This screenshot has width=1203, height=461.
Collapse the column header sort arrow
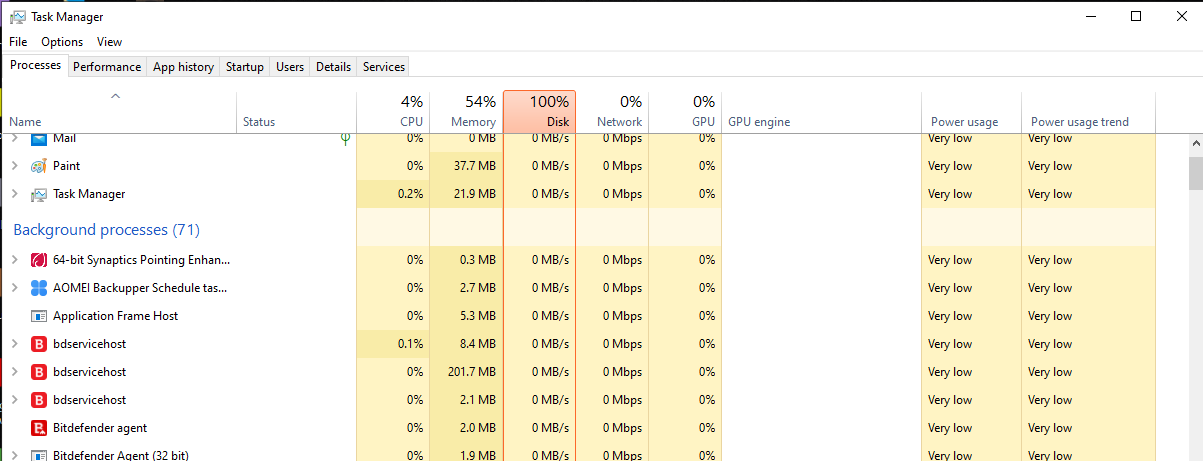tap(115, 96)
